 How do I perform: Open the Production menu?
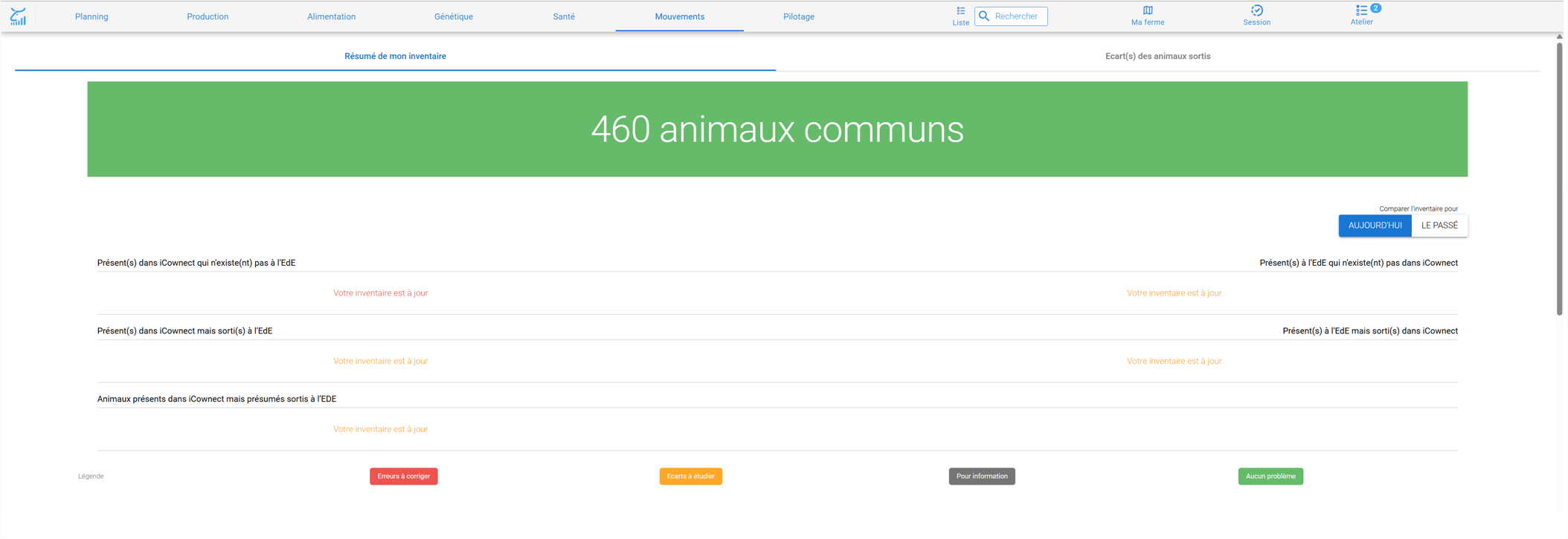tap(208, 16)
